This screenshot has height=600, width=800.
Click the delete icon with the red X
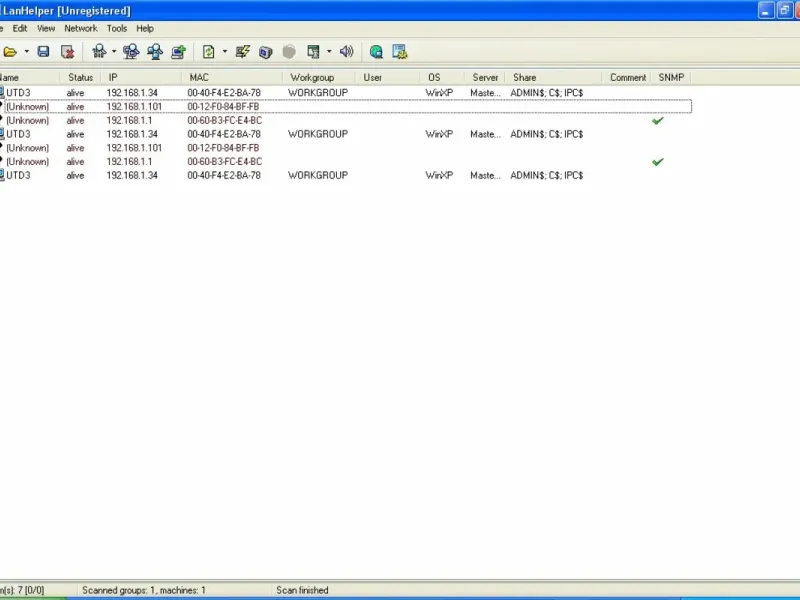point(67,52)
